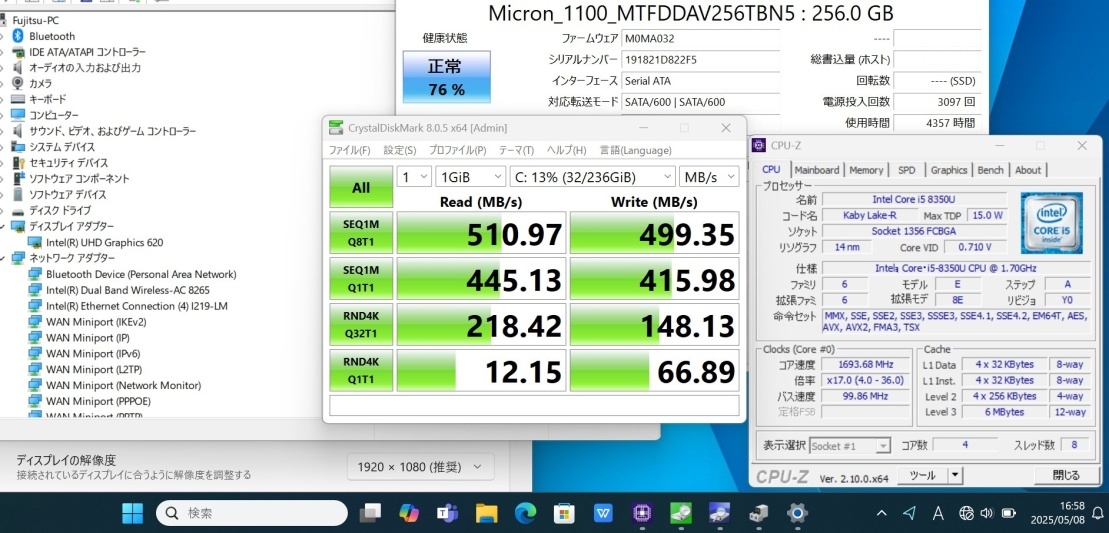This screenshot has height=533, width=1109.
Task: Run the RND4K Q1T1 test
Action: coord(361,370)
